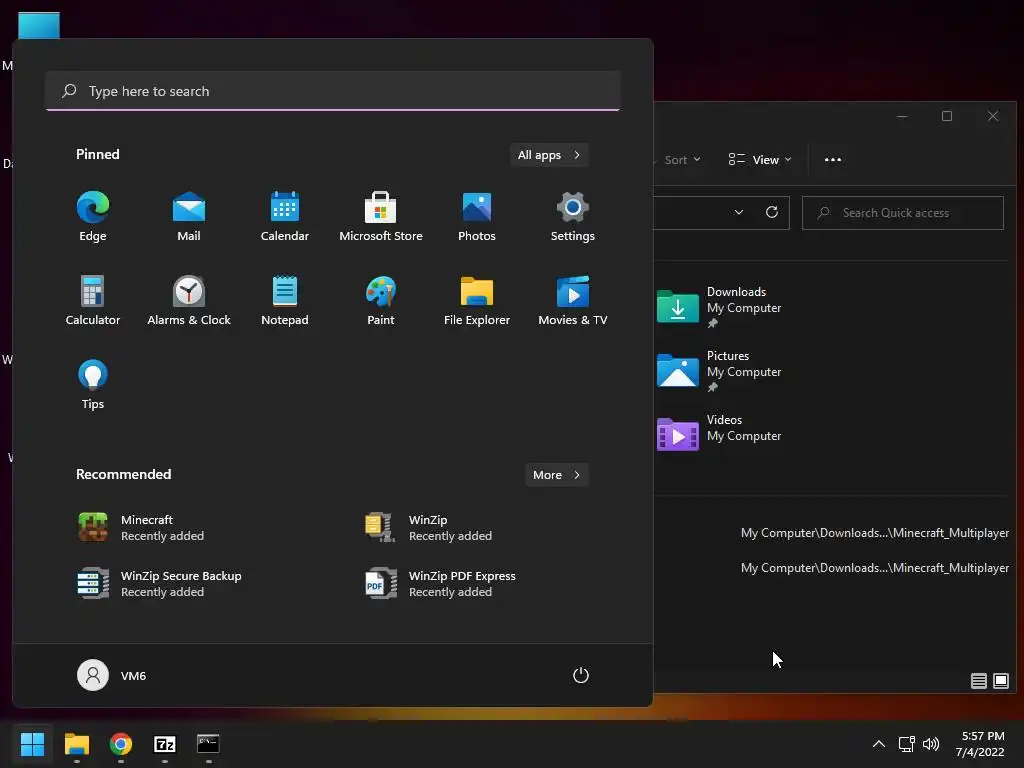Viewport: 1024px width, 768px height.
Task: Launch the Calculator app
Action: pos(93,300)
